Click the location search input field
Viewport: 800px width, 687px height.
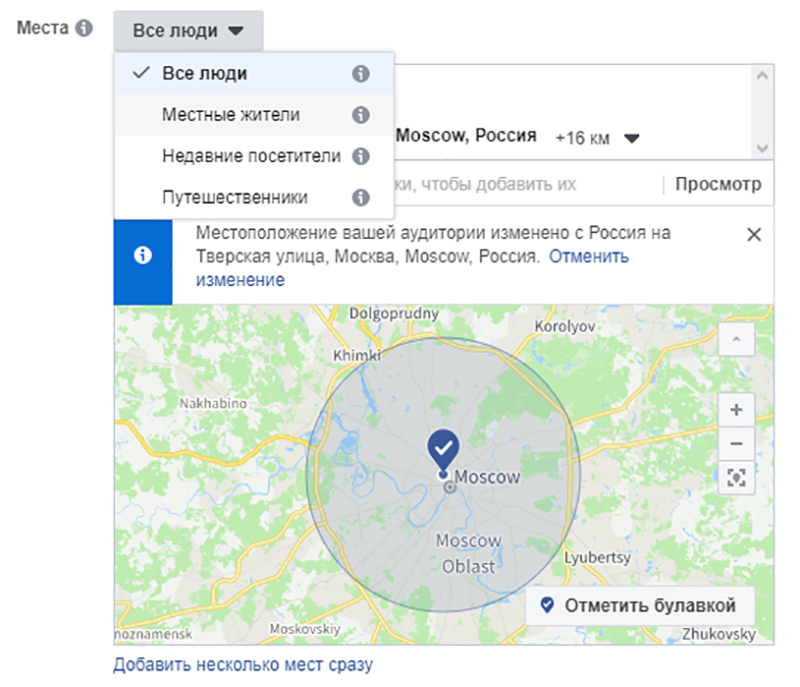pyautogui.click(x=526, y=184)
